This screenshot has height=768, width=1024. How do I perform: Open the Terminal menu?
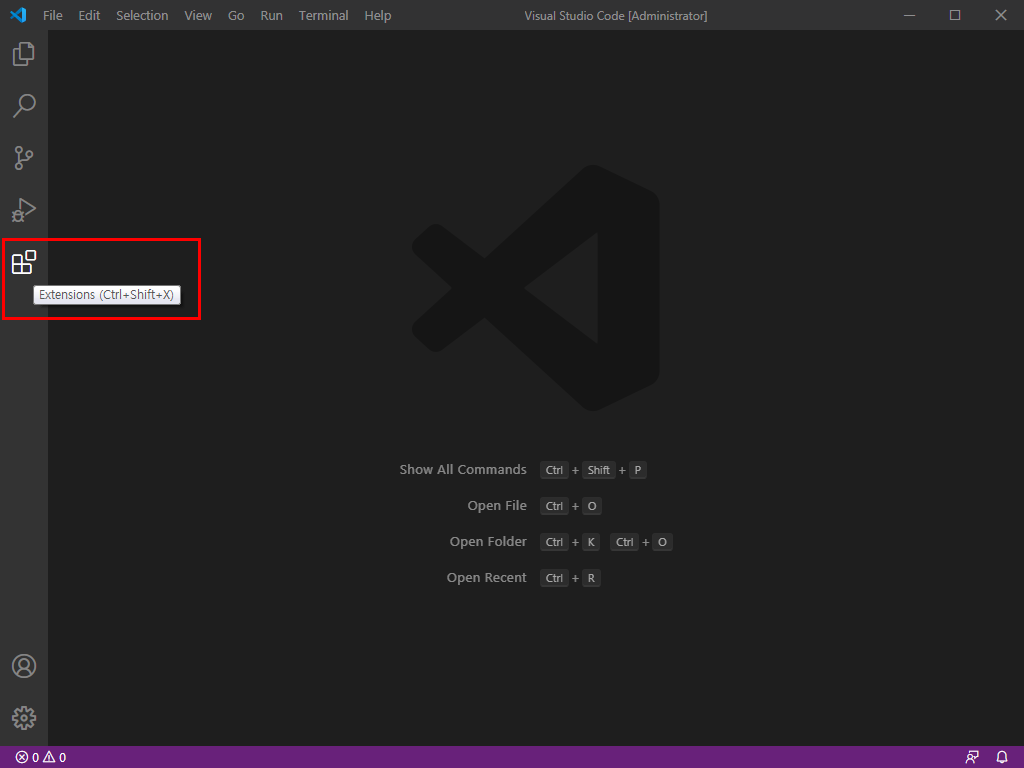324,15
